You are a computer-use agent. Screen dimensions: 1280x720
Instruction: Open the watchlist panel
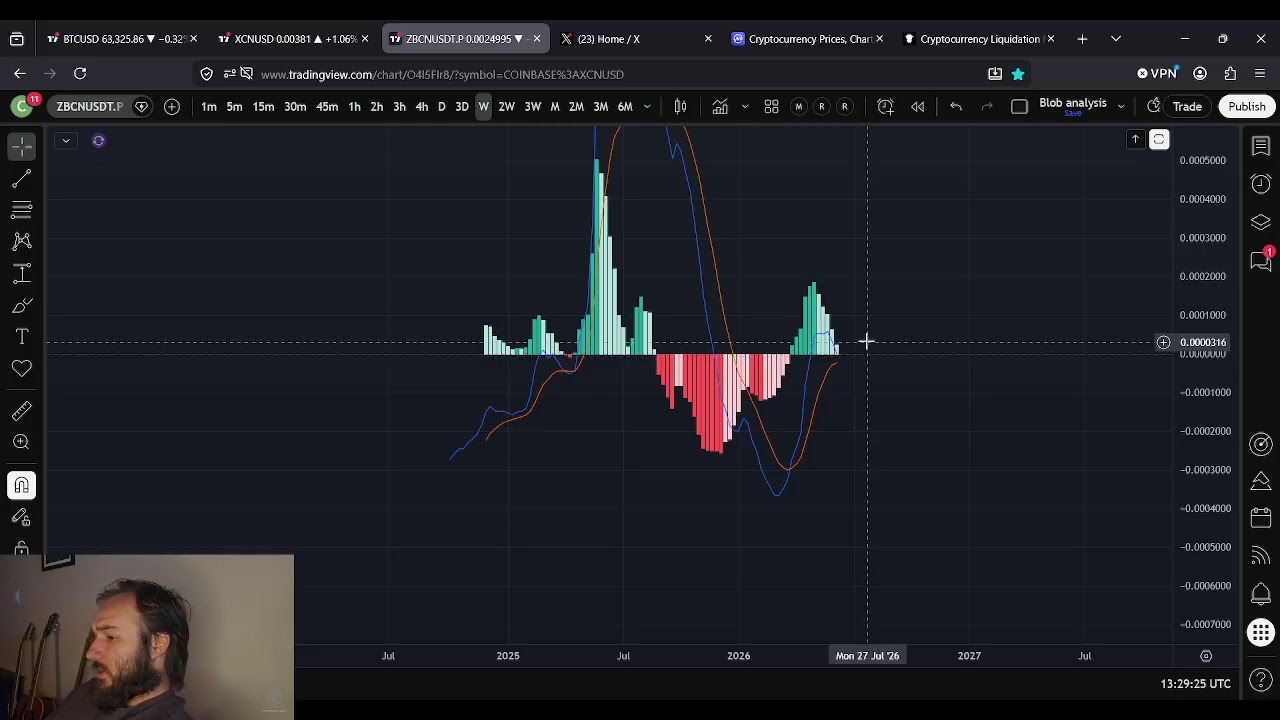click(x=1261, y=147)
